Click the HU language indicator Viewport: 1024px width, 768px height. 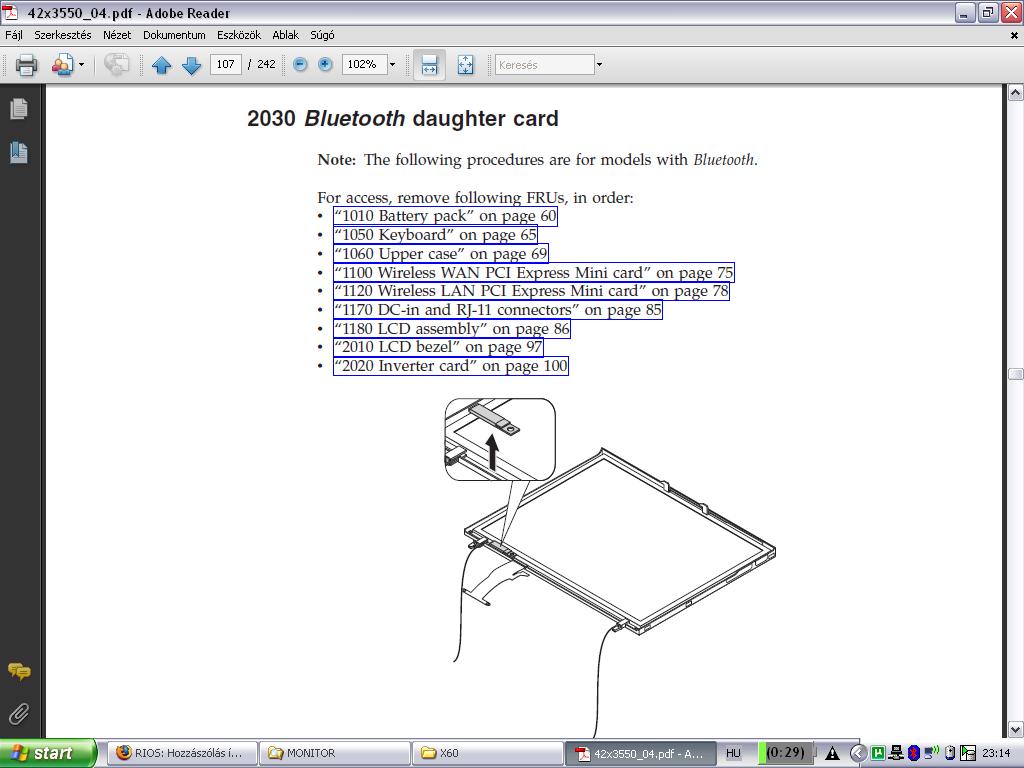tap(733, 753)
